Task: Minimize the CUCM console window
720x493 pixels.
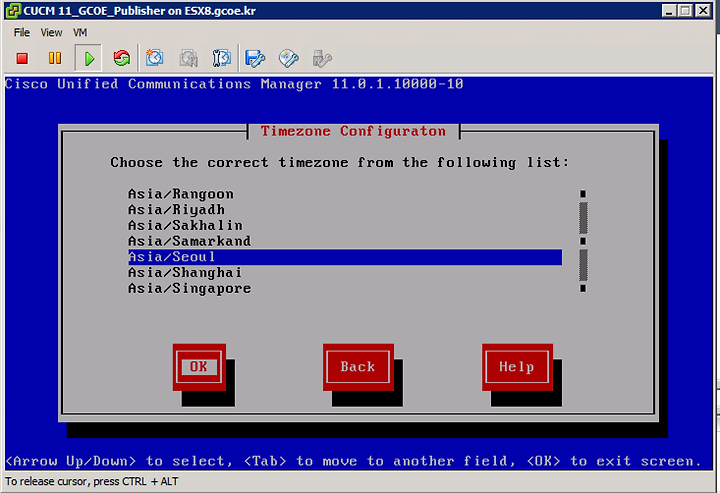Action: click(x=669, y=11)
